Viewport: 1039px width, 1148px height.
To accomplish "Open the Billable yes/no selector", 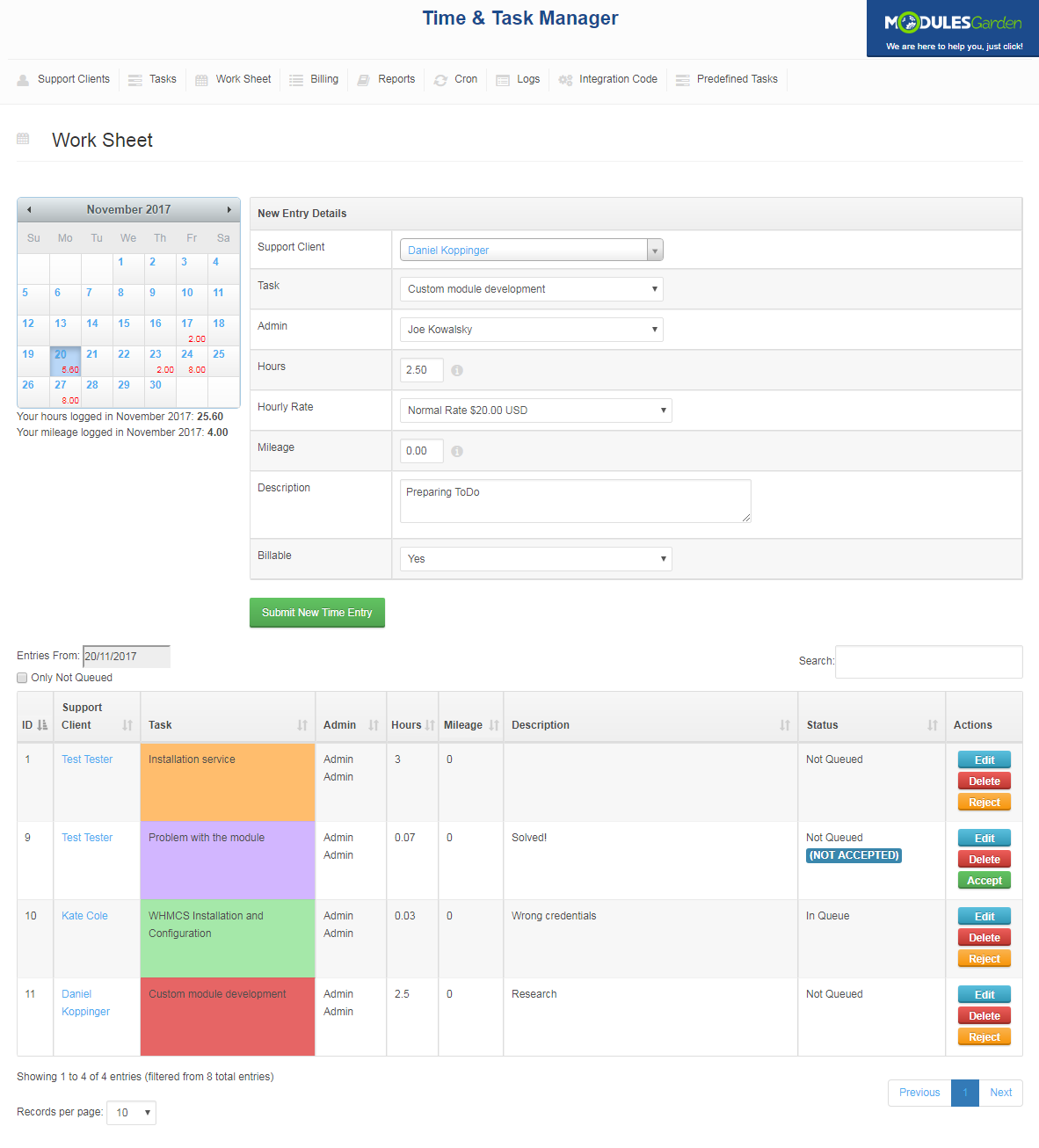I will click(x=534, y=558).
